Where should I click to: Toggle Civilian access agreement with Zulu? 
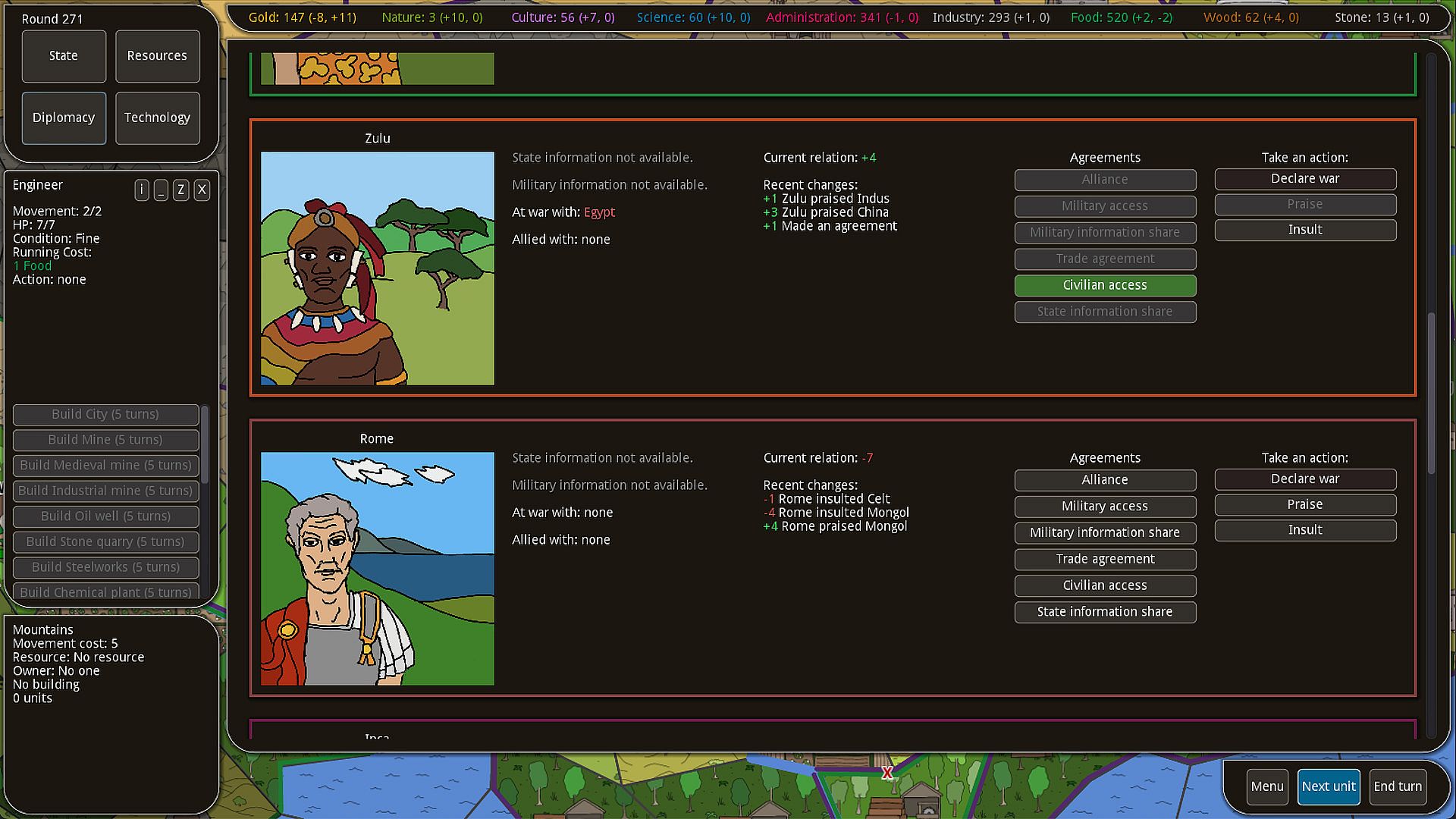pos(1105,285)
